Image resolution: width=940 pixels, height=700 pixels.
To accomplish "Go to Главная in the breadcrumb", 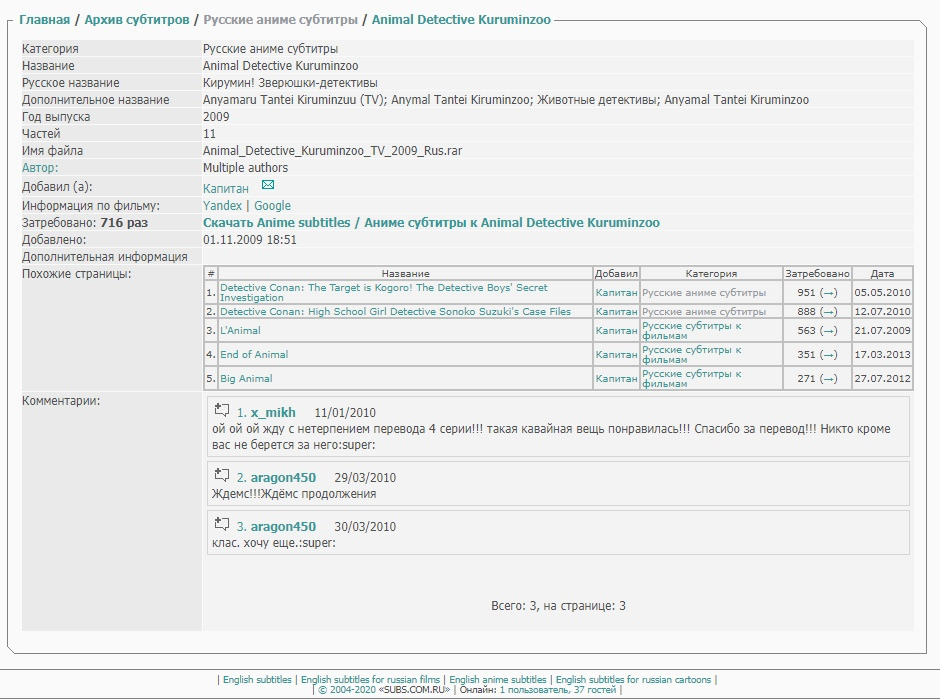I will pyautogui.click(x=44, y=20).
